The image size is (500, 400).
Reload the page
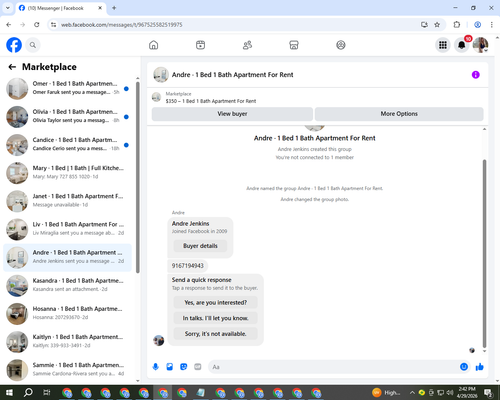click(37, 25)
